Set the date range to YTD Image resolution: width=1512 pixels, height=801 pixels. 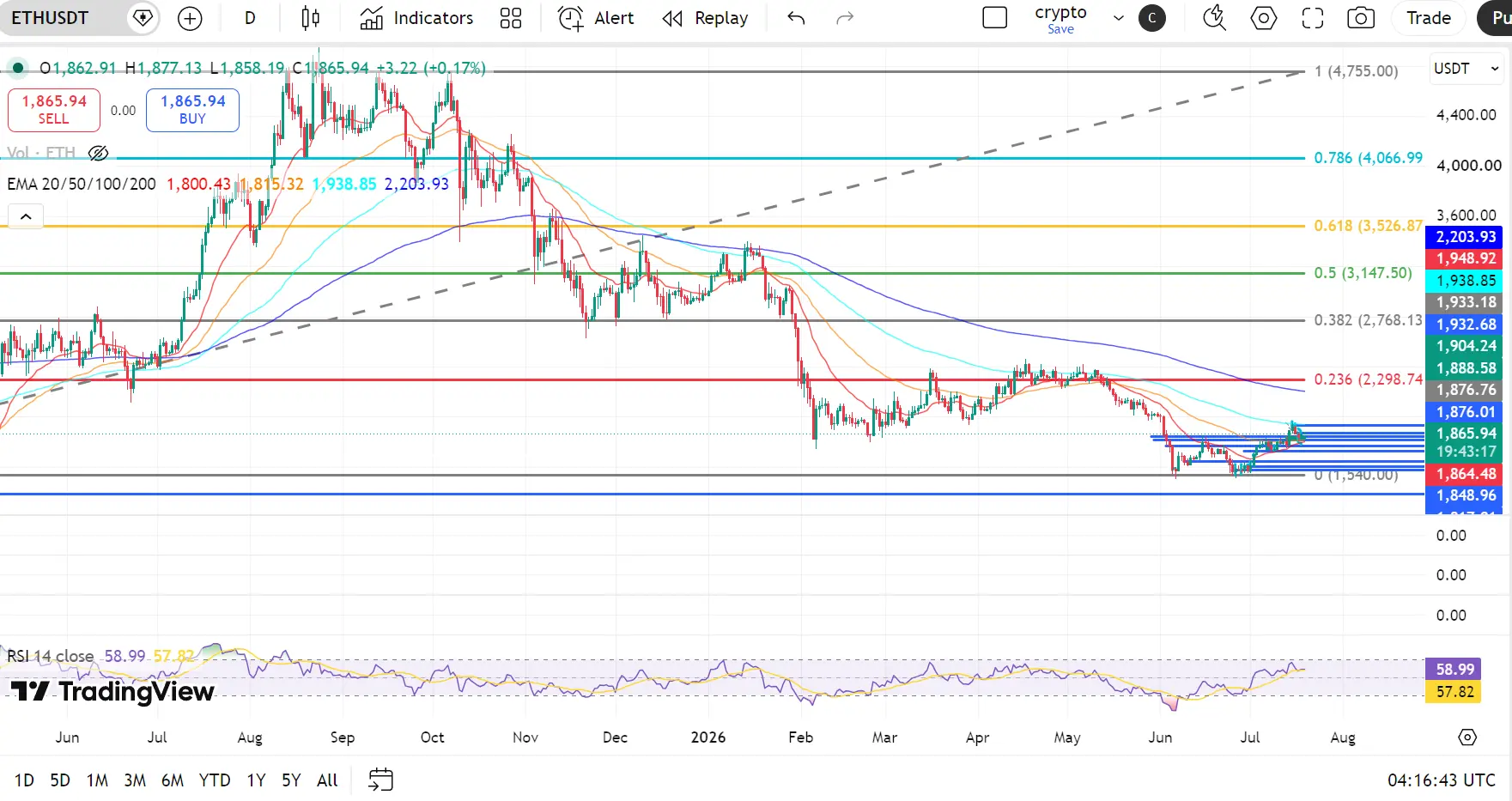point(215,780)
